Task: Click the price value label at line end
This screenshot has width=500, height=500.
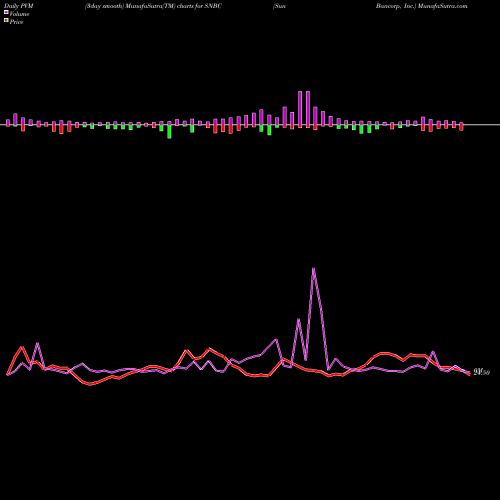Action: [x=481, y=372]
